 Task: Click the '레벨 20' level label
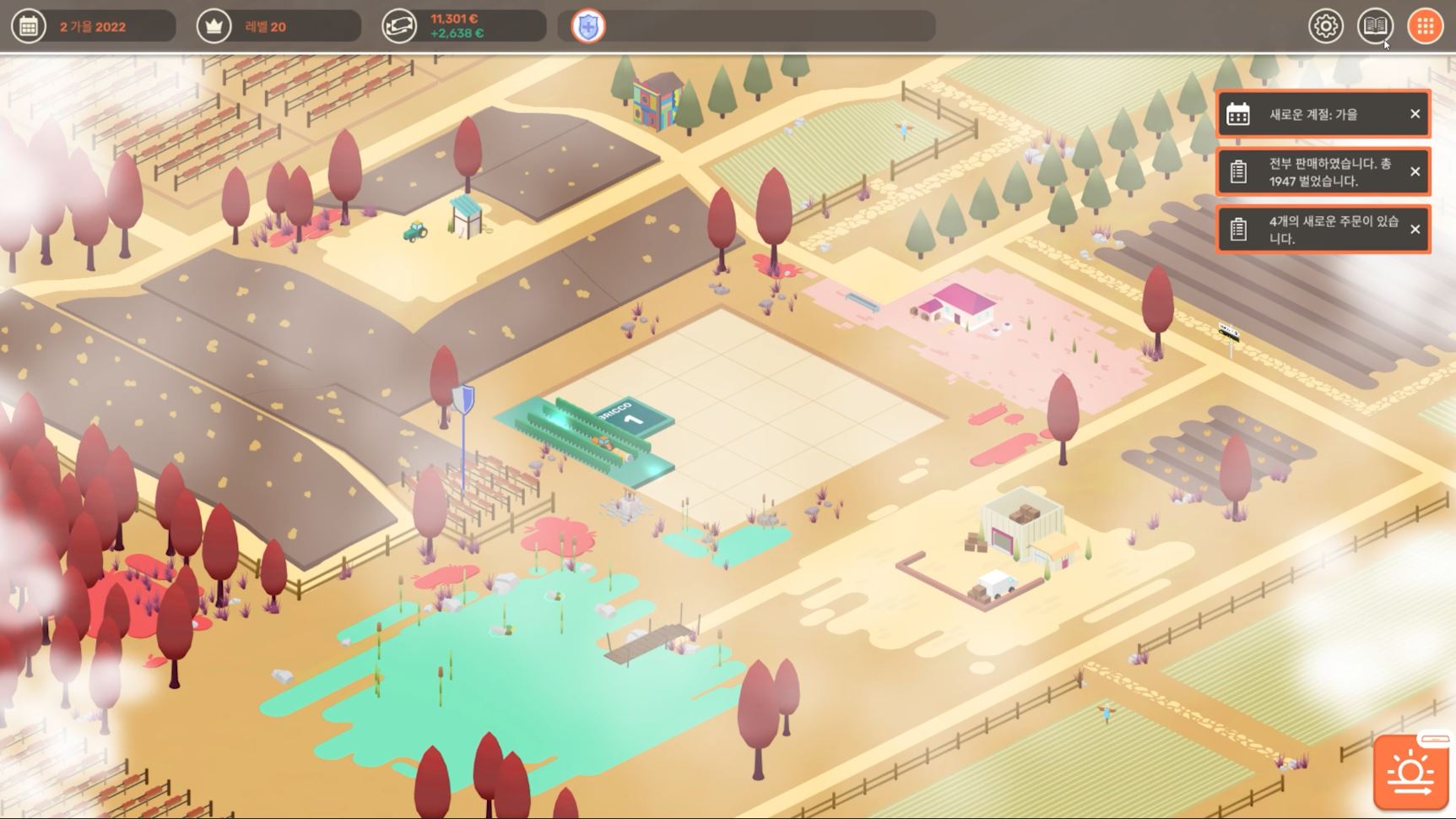coord(265,27)
